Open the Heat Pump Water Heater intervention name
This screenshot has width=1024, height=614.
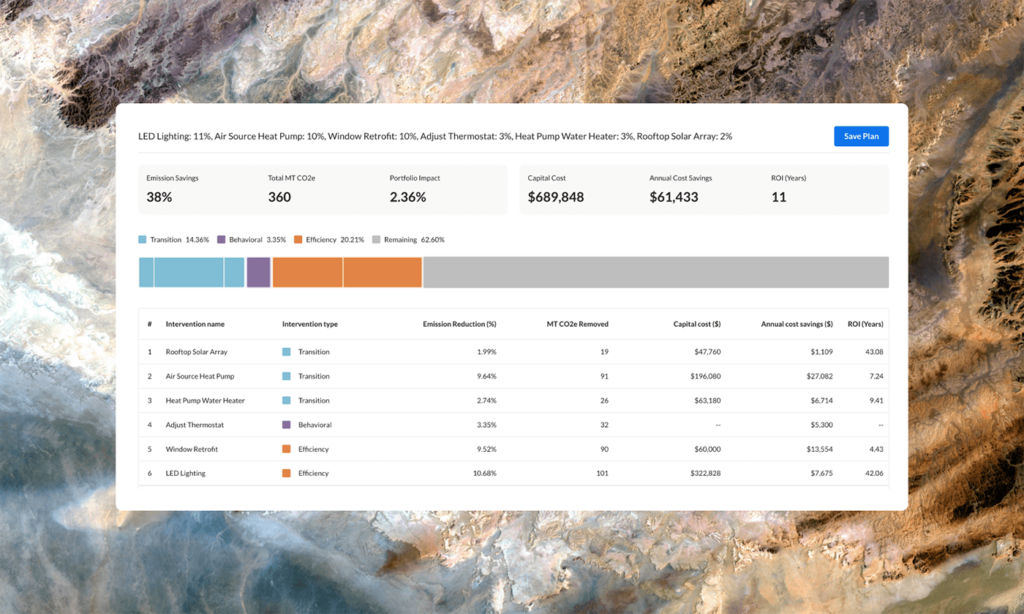(x=205, y=401)
